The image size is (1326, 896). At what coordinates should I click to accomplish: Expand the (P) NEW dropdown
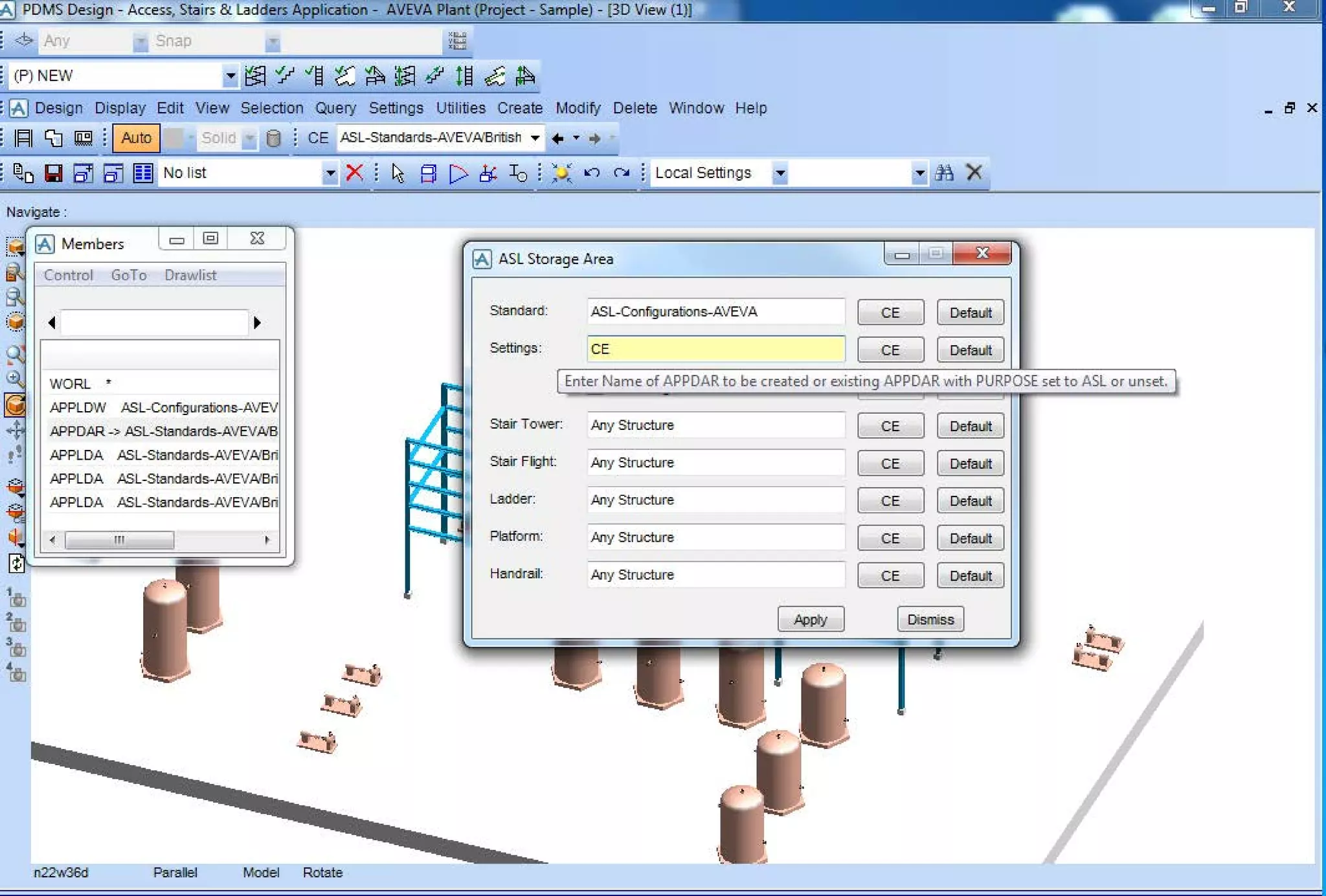coord(230,76)
